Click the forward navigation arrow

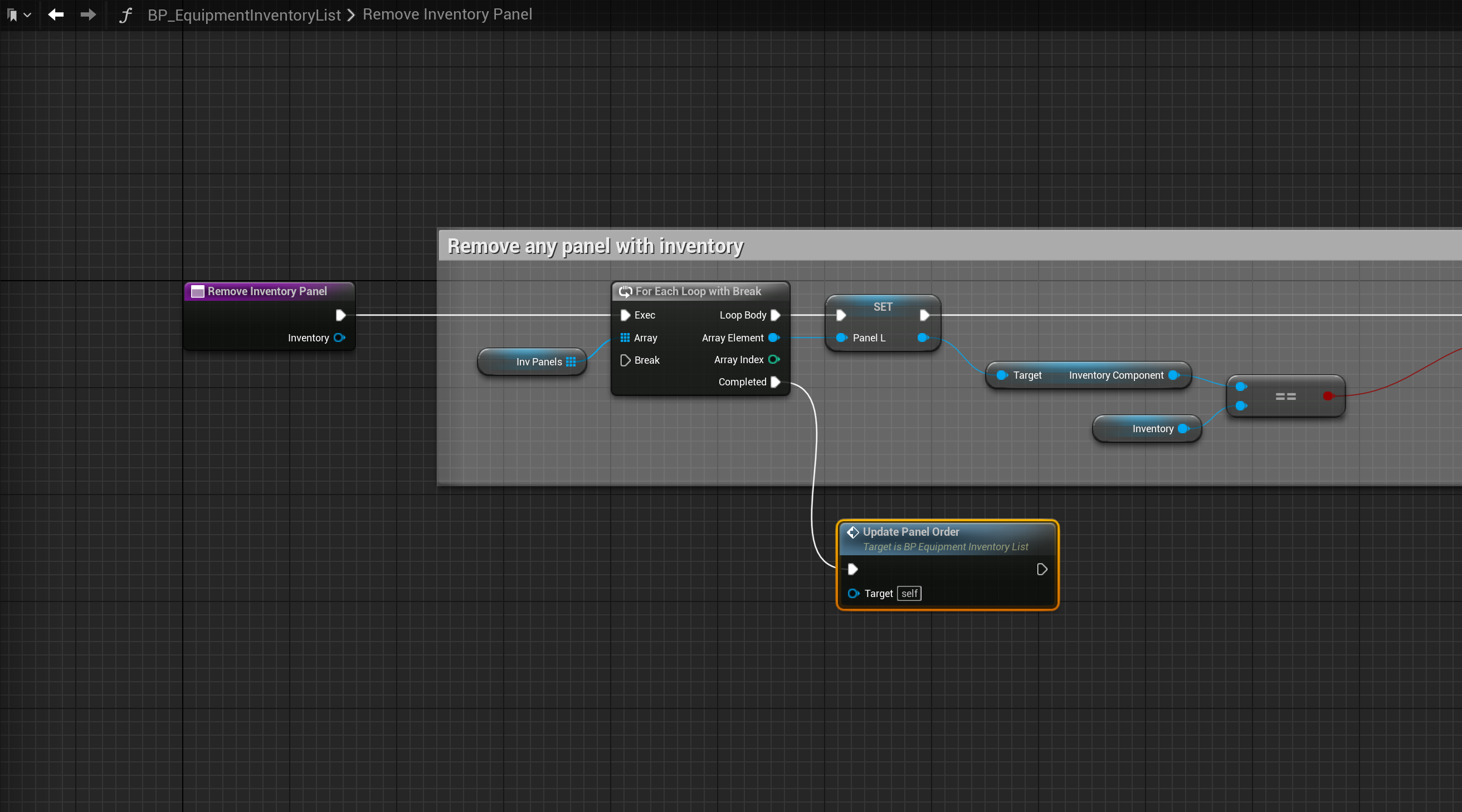click(x=88, y=14)
